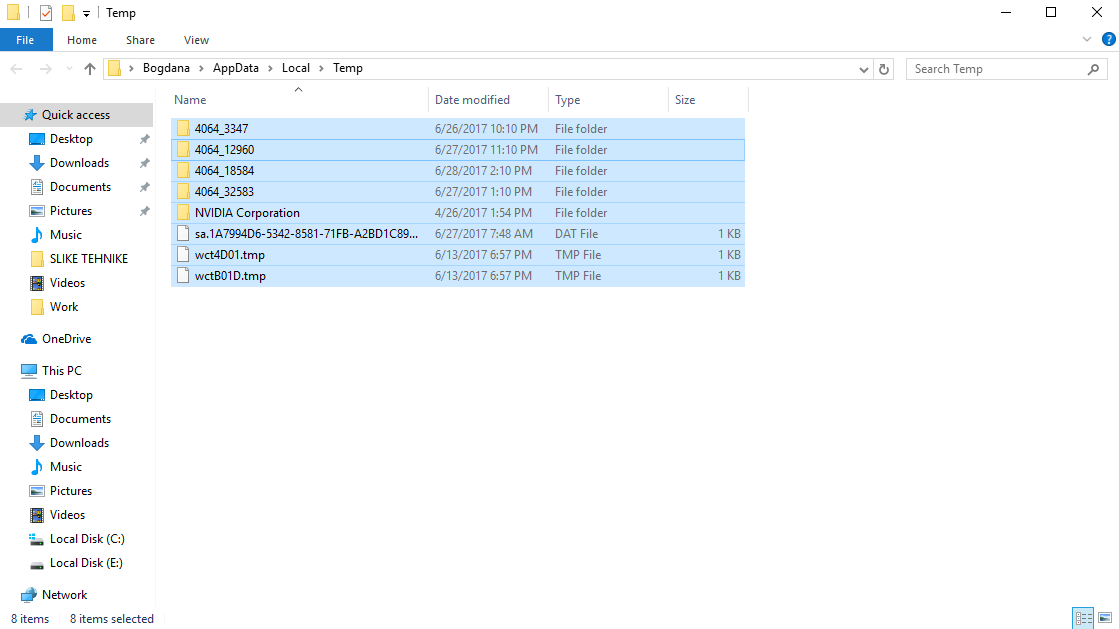
Task: Expand the chevron after Local in breadcrumb
Action: pos(321,69)
